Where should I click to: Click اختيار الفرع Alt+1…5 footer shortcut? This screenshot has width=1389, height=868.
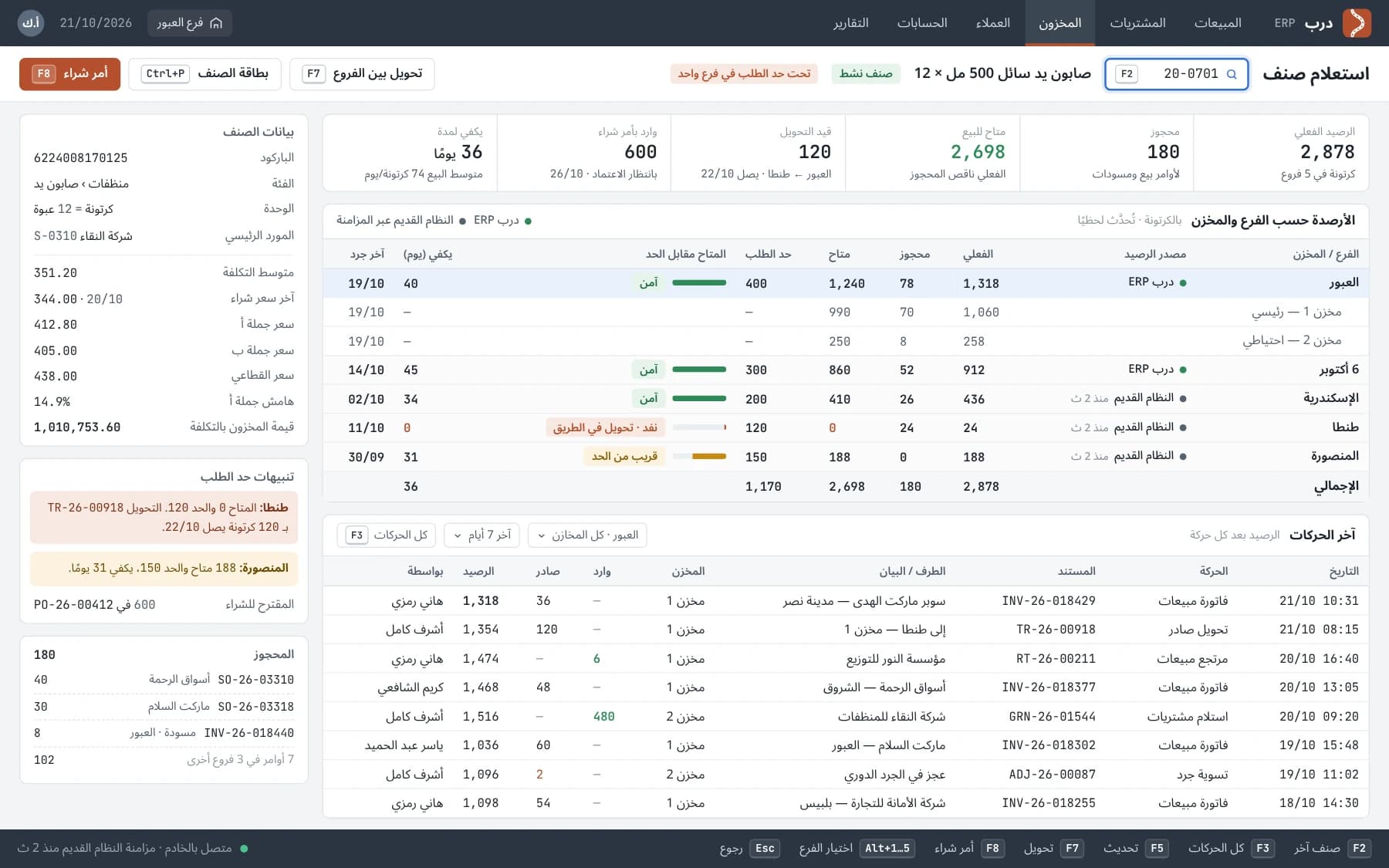[x=857, y=849]
